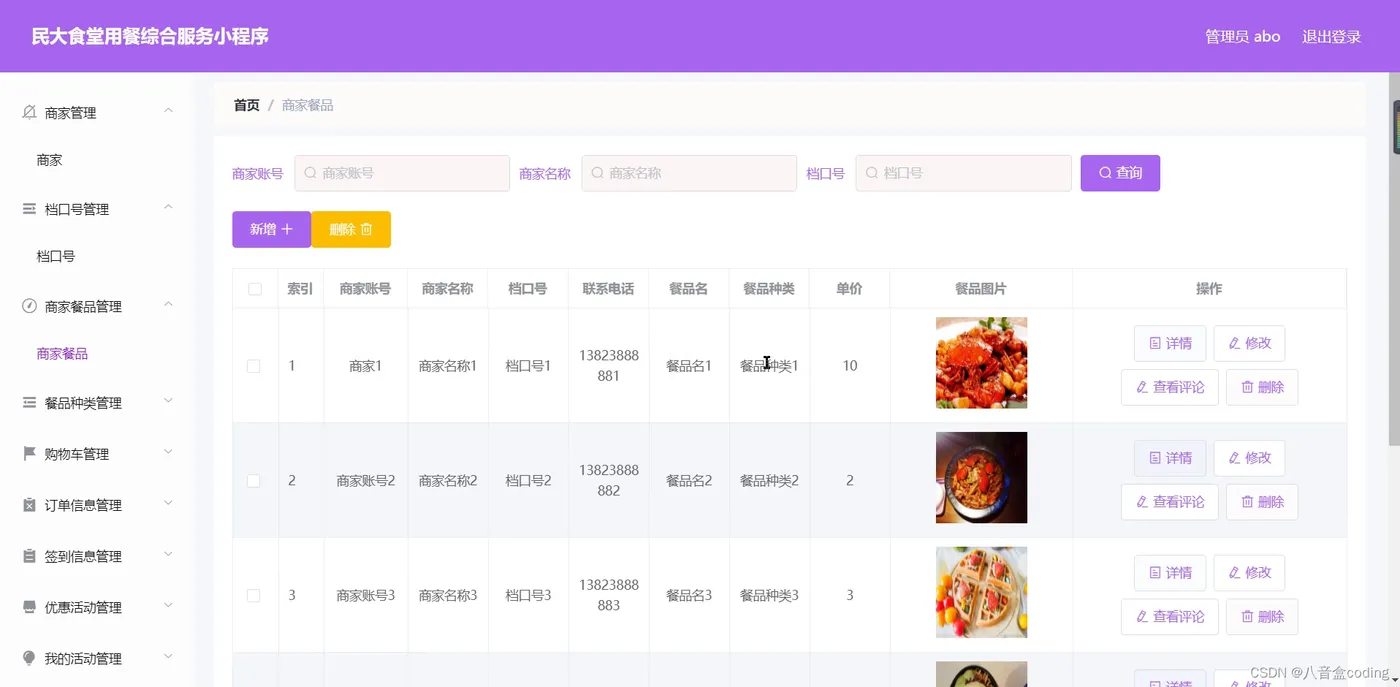
Task: Click the 餐品种类管理 menu icon
Action: [x=29, y=403]
